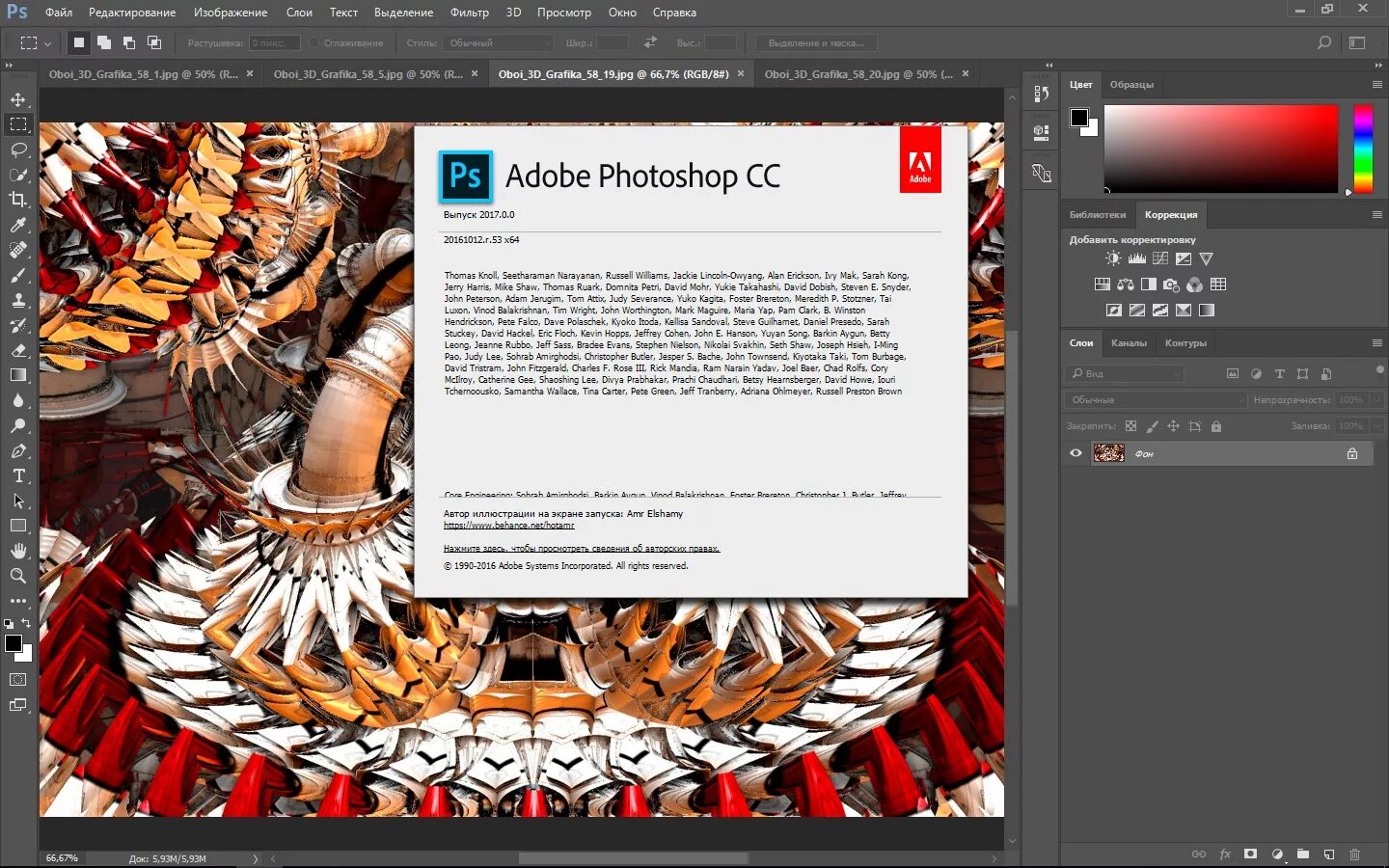The image size is (1389, 868).
Task: Click the Выделение и маска button
Action: click(x=816, y=42)
